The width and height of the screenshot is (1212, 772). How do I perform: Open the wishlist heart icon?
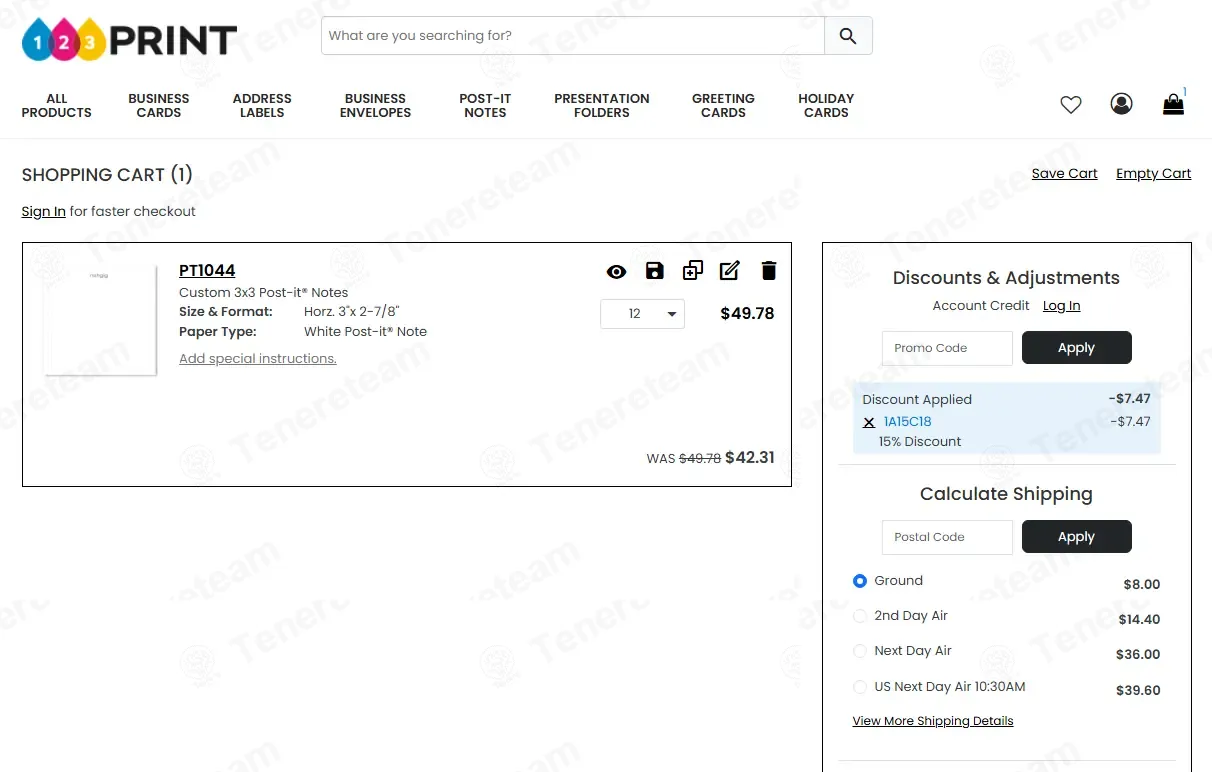(x=1071, y=104)
